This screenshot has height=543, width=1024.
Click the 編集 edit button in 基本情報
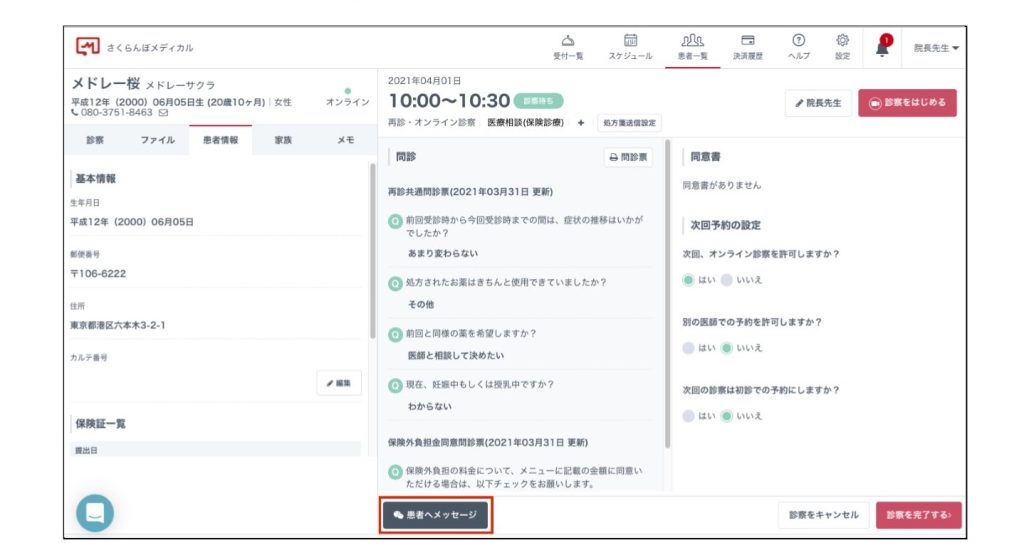pos(339,383)
